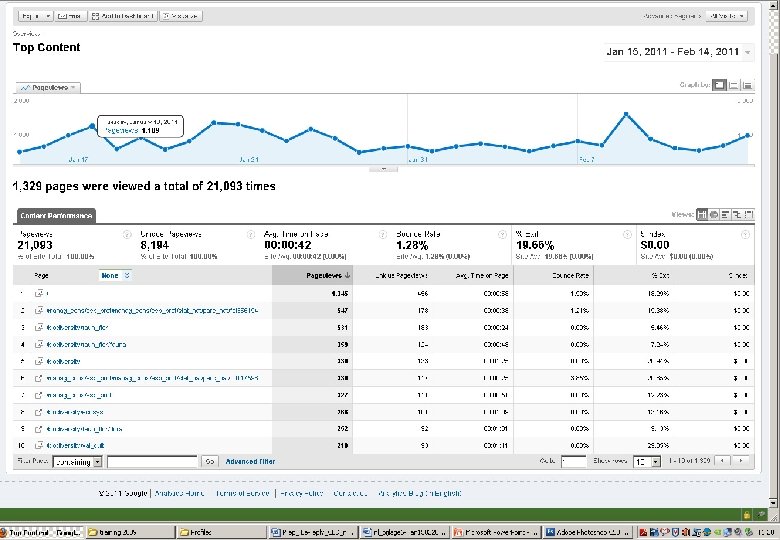Open help icon for Unique Pageviews metric
780x540 pixels.
coord(251,235)
